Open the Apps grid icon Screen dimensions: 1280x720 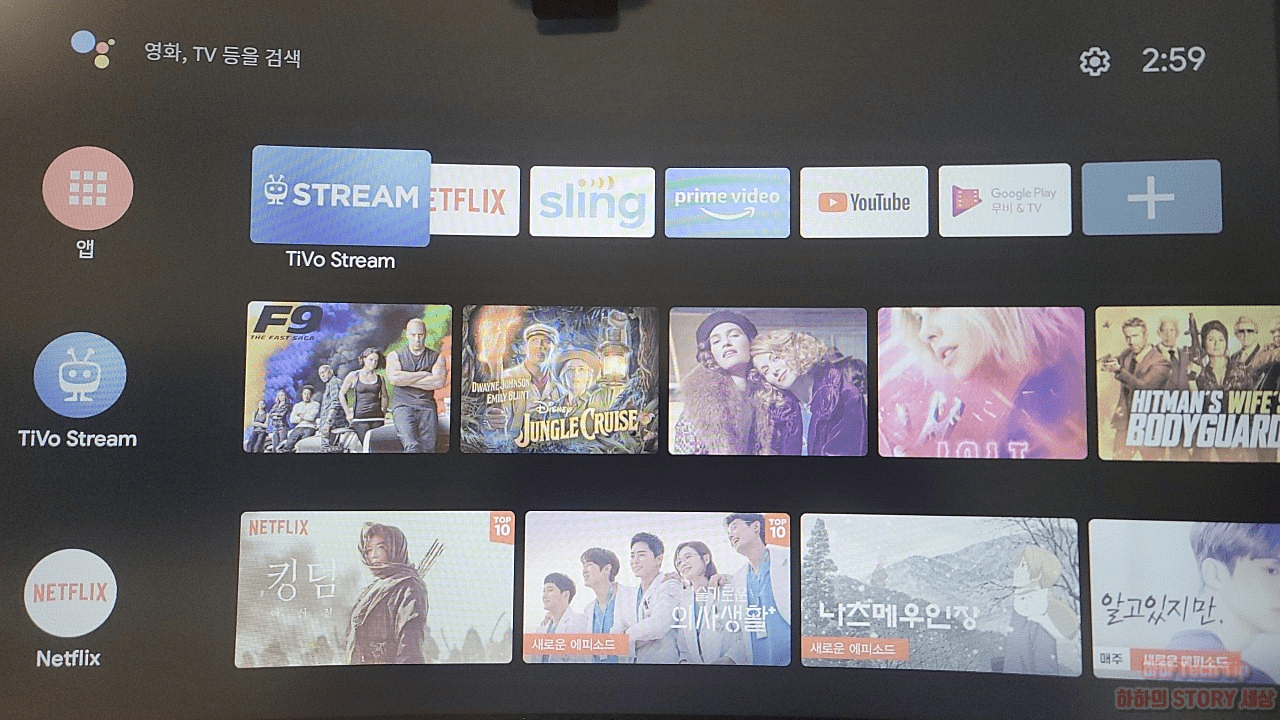(x=87, y=189)
